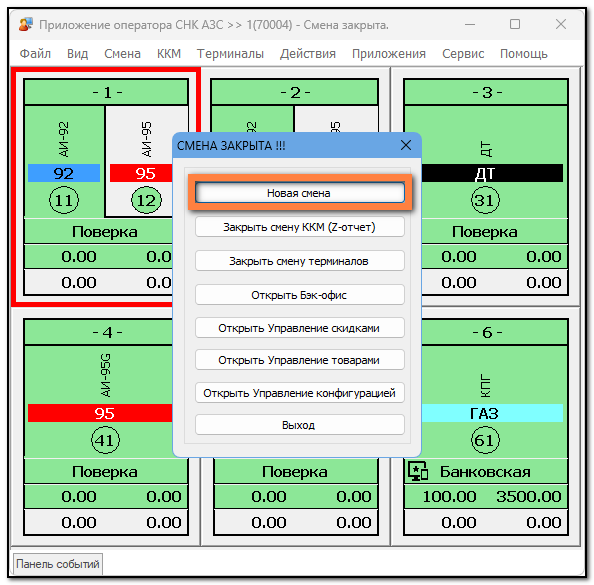Viewport: 594px width, 585px height.
Task: Start a new shift with Новая смена
Action: coord(300,193)
